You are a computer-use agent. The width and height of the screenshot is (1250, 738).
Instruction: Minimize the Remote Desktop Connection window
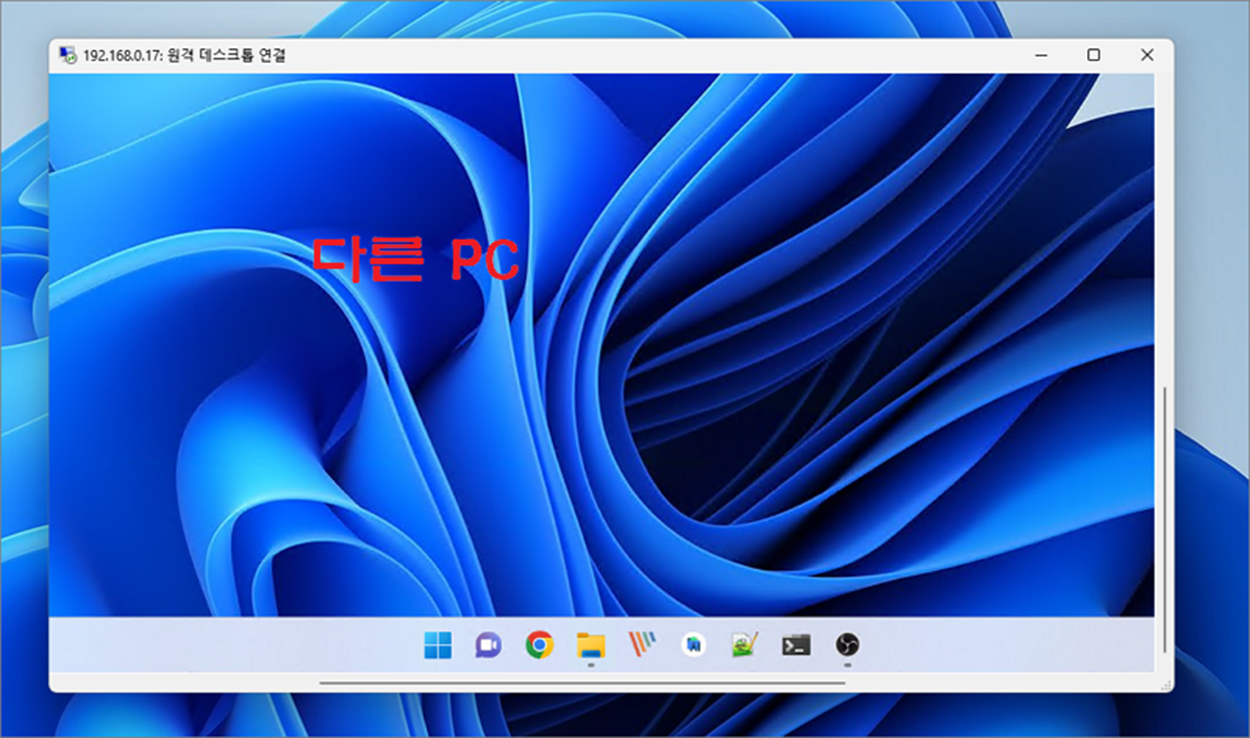[x=1040, y=55]
